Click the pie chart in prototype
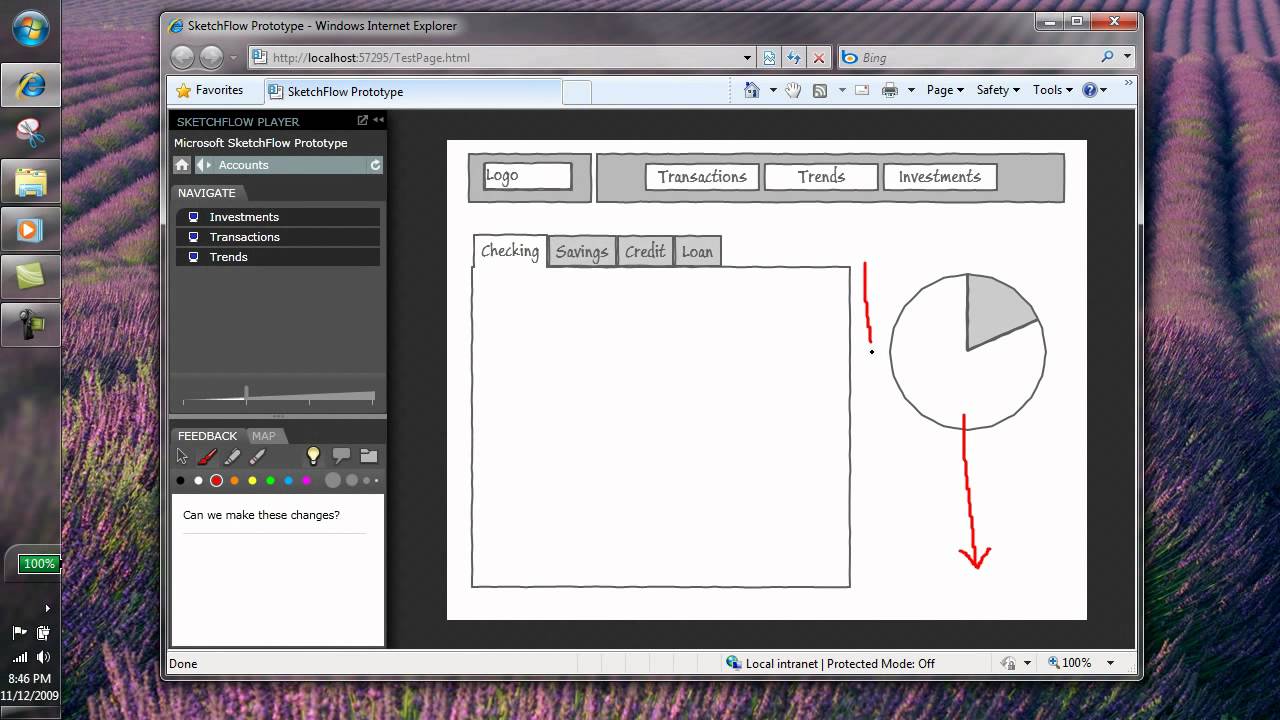This screenshot has width=1280, height=720. [967, 351]
